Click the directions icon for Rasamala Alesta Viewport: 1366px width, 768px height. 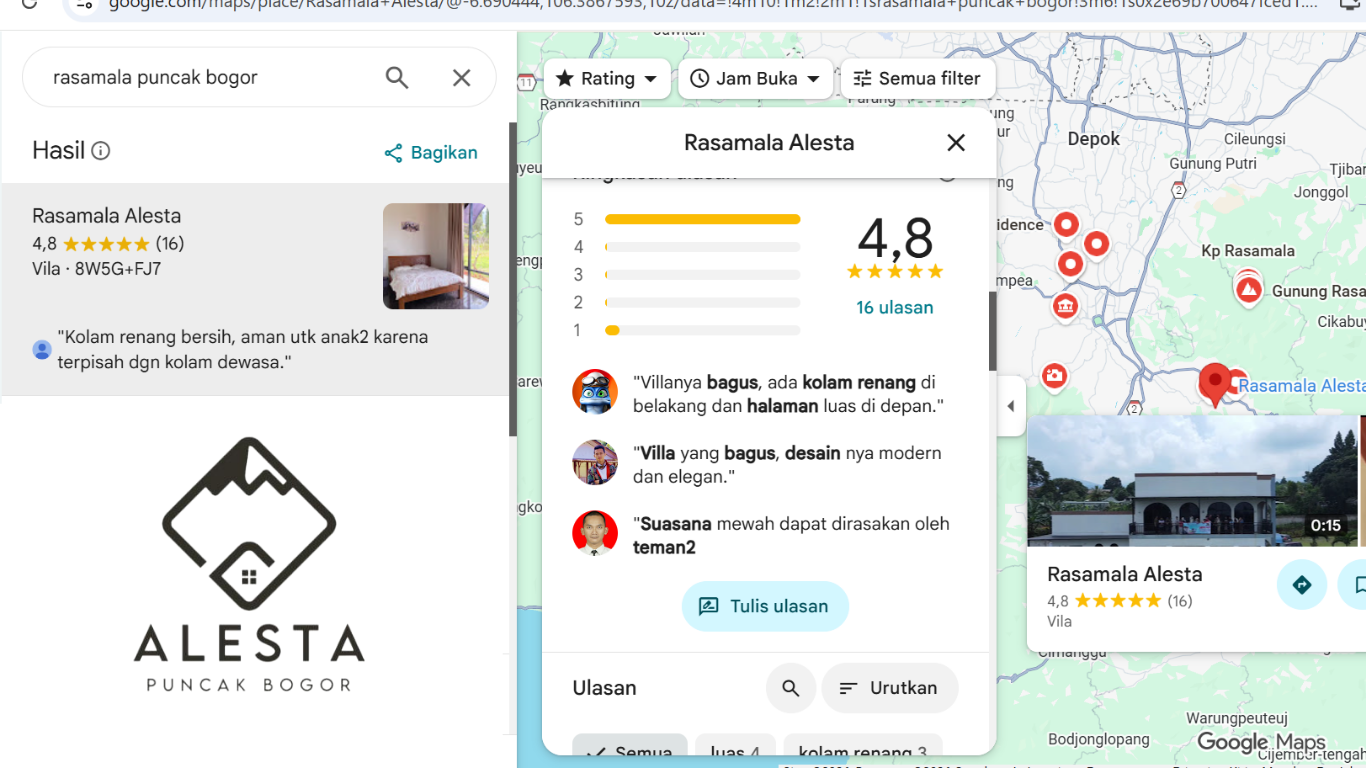1301,585
